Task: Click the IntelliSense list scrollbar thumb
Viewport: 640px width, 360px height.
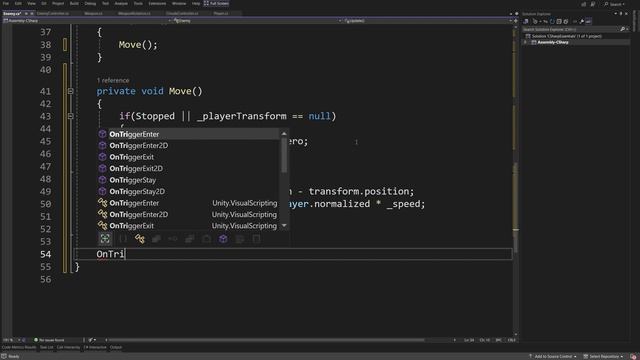Action: (284, 155)
